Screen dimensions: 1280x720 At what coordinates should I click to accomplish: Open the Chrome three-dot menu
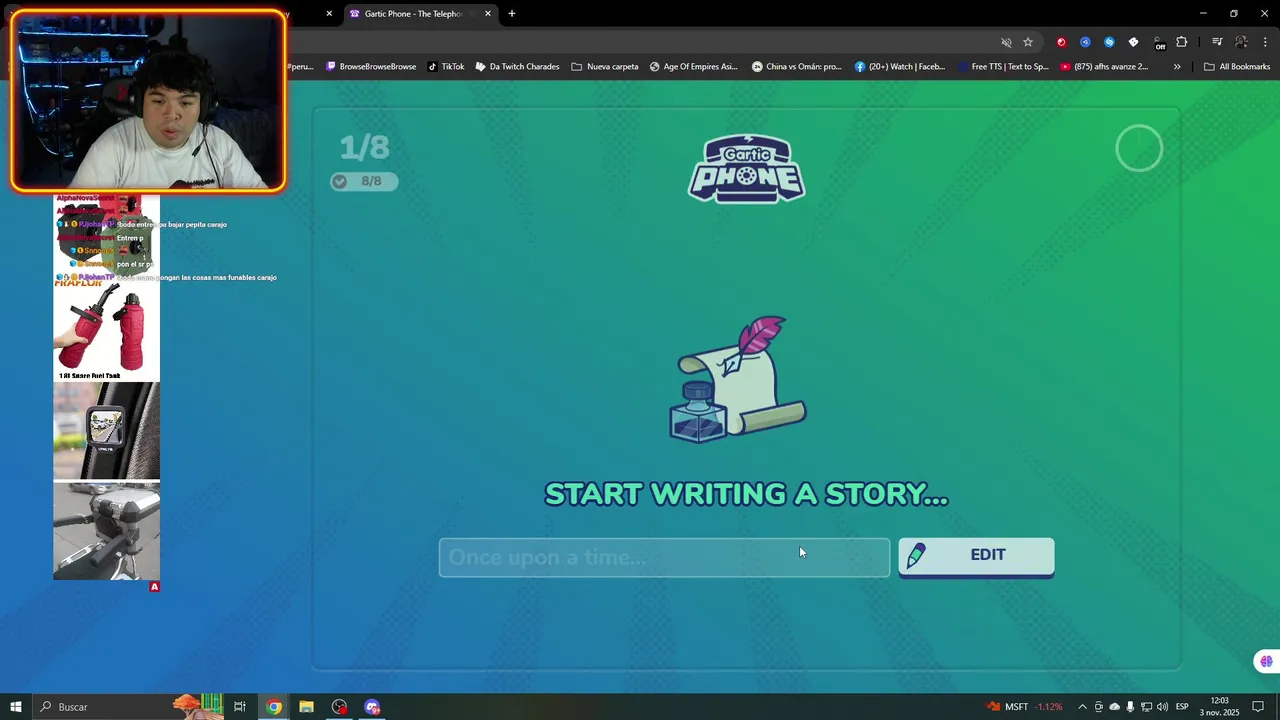point(1265,42)
